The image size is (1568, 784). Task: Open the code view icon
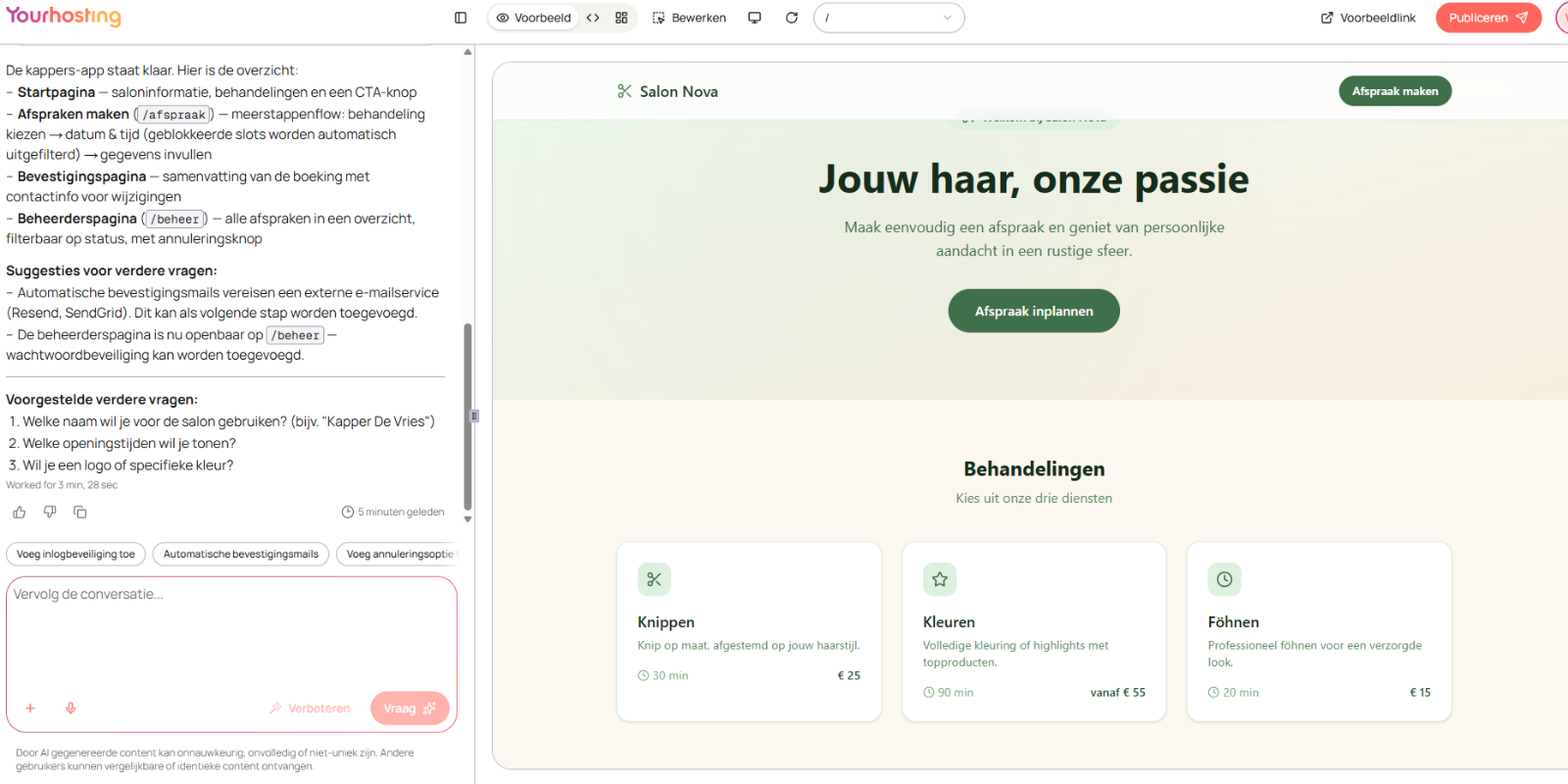[x=593, y=18]
